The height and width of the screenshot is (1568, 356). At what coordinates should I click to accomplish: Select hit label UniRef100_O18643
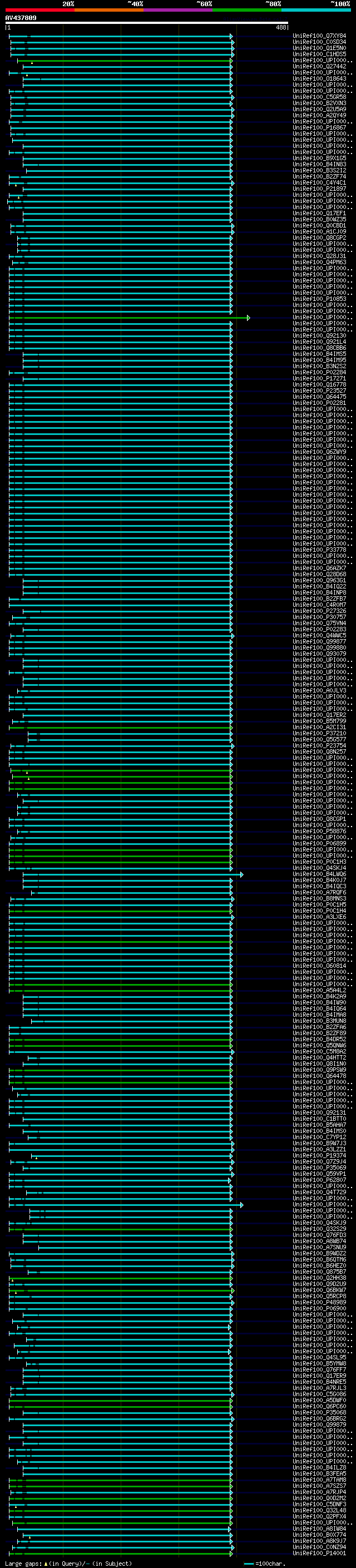coord(319,78)
